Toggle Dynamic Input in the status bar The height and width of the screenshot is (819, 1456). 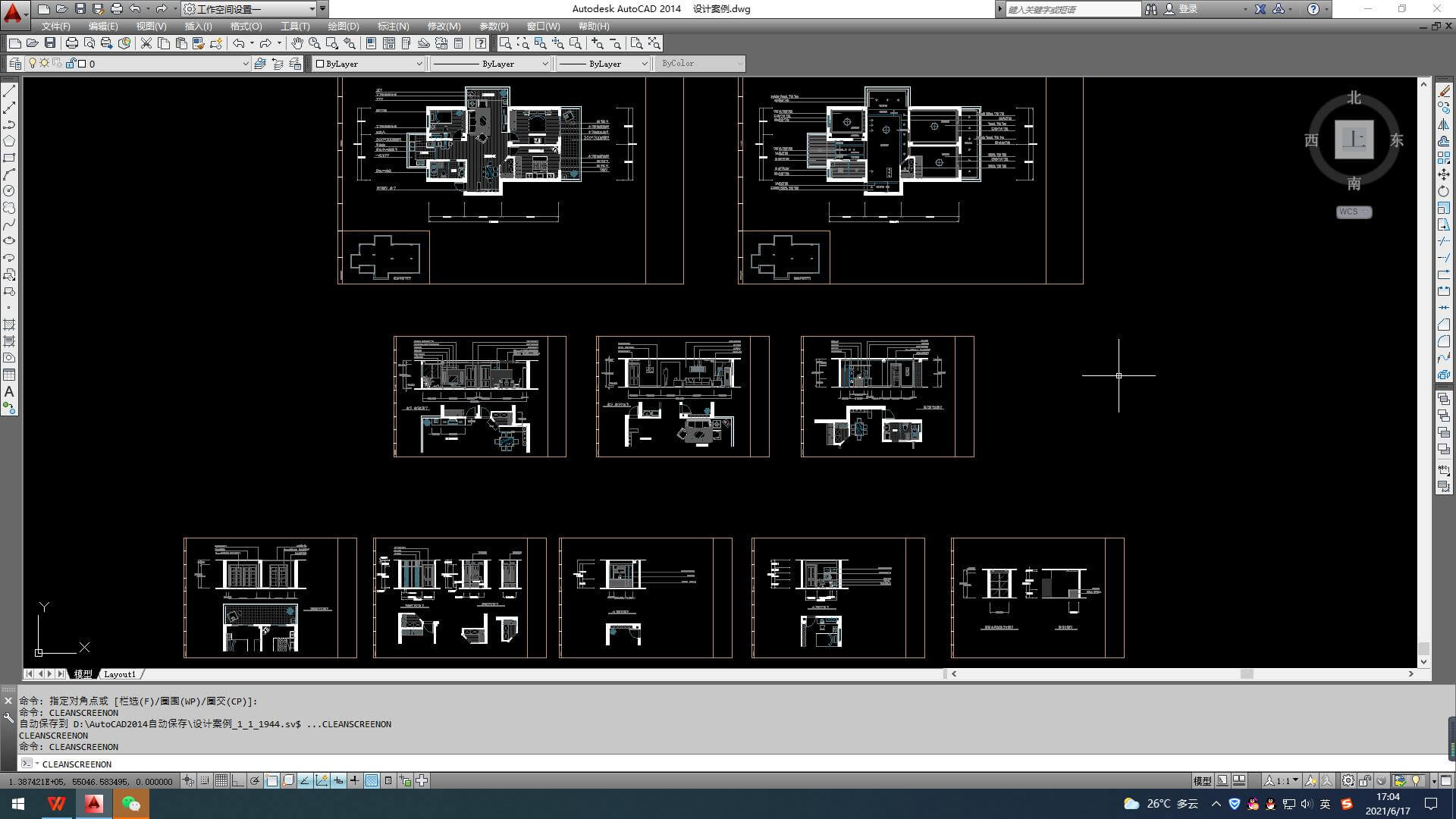pos(338,780)
